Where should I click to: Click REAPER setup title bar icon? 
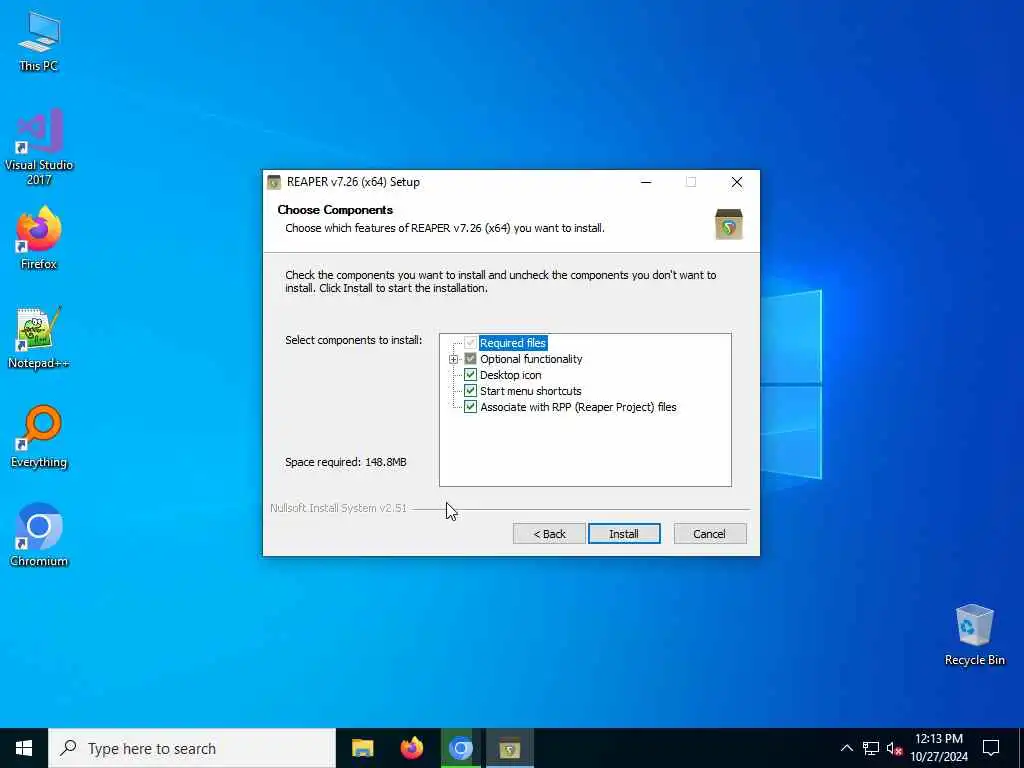[274, 182]
